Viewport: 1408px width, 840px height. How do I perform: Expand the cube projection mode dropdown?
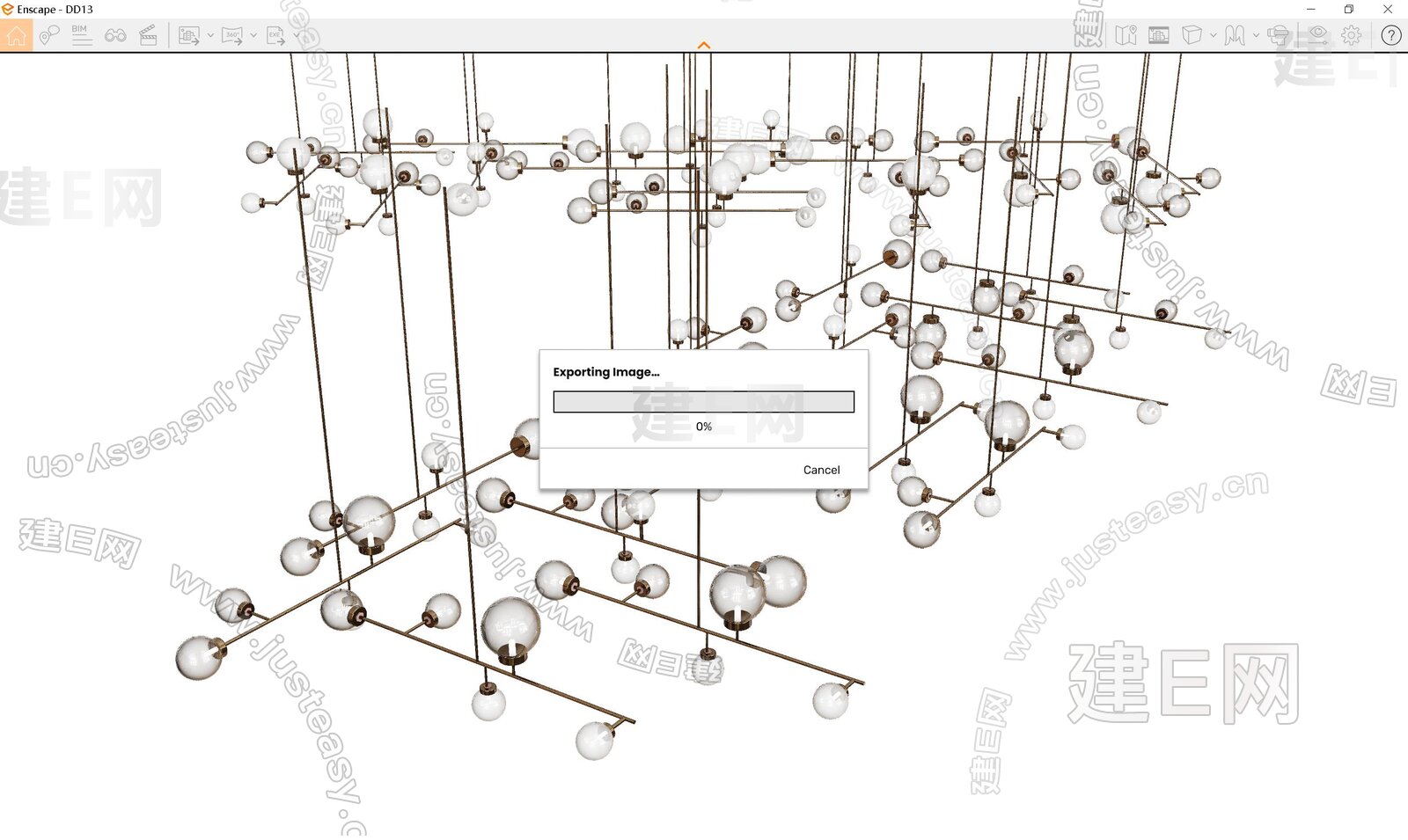pyautogui.click(x=1214, y=35)
